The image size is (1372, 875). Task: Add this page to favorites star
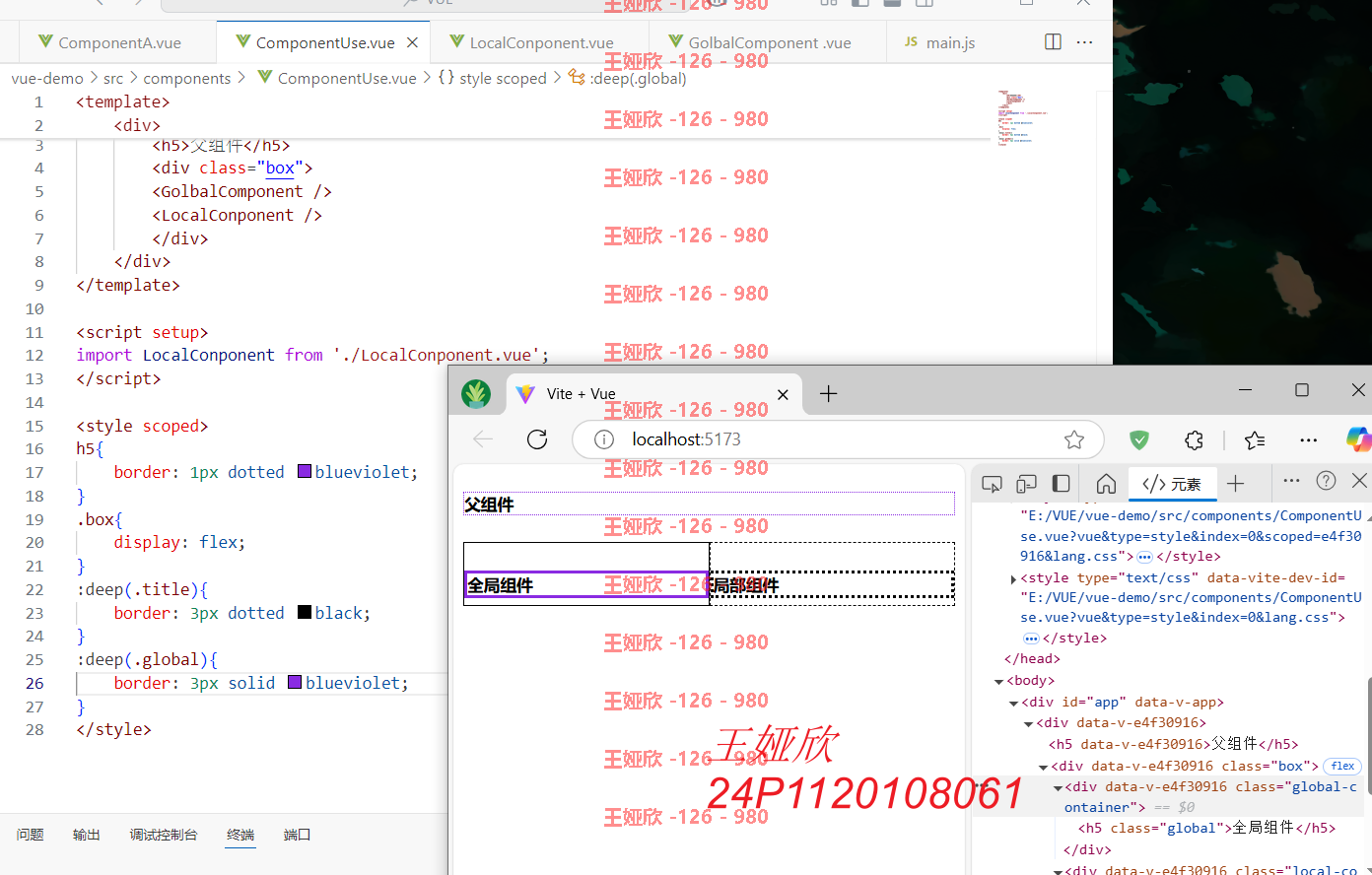pyautogui.click(x=1074, y=439)
